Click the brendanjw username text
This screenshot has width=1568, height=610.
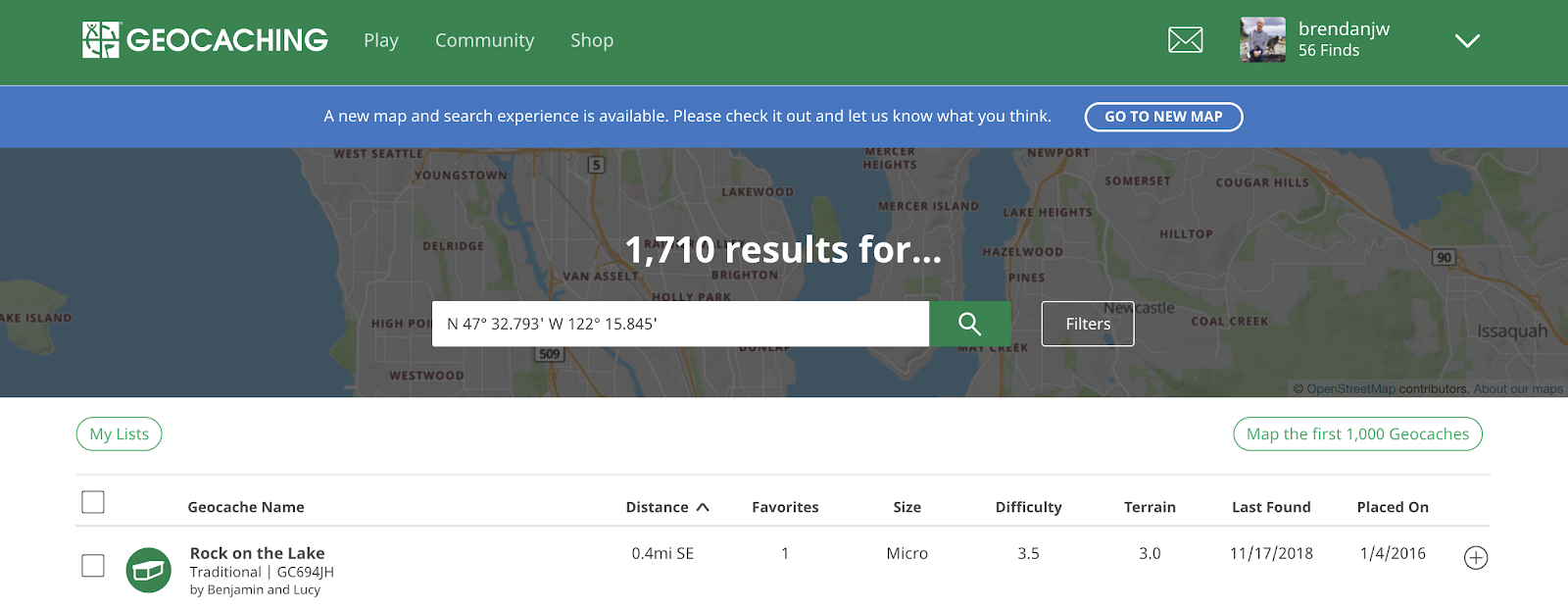[1344, 29]
